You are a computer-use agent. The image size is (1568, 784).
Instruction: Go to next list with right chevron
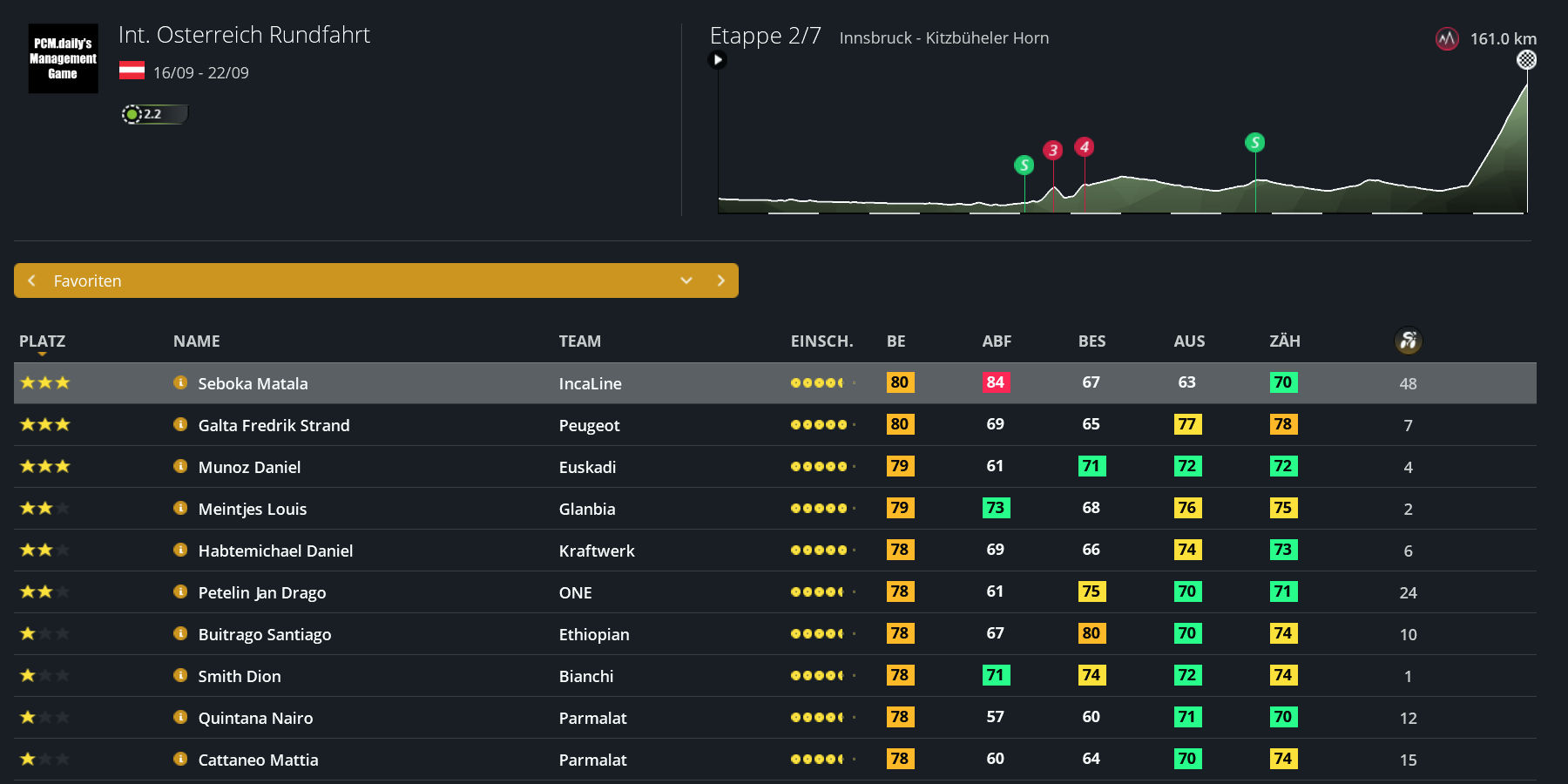pyautogui.click(x=720, y=280)
